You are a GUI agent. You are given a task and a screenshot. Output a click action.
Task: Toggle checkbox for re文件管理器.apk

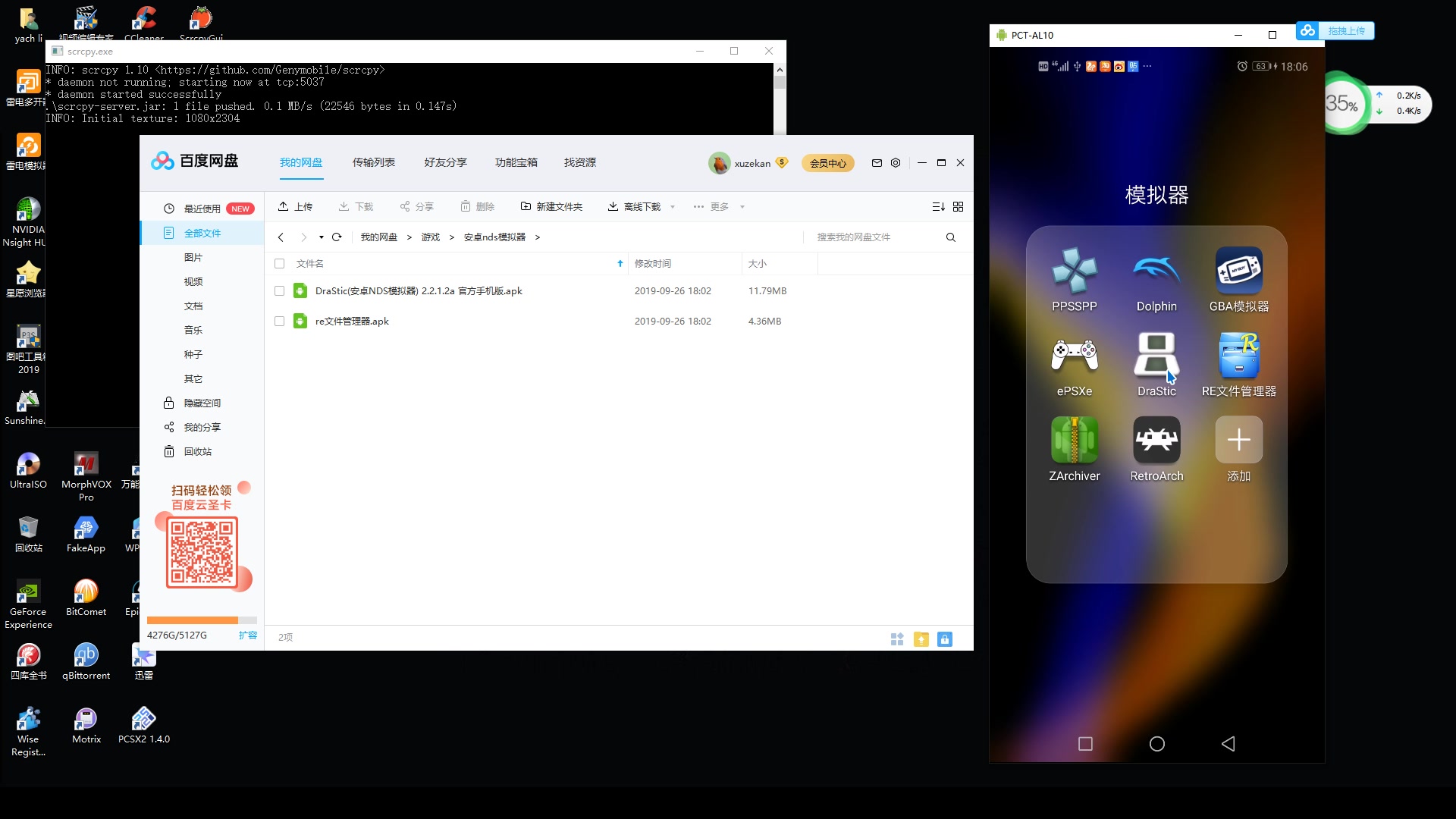coord(280,321)
